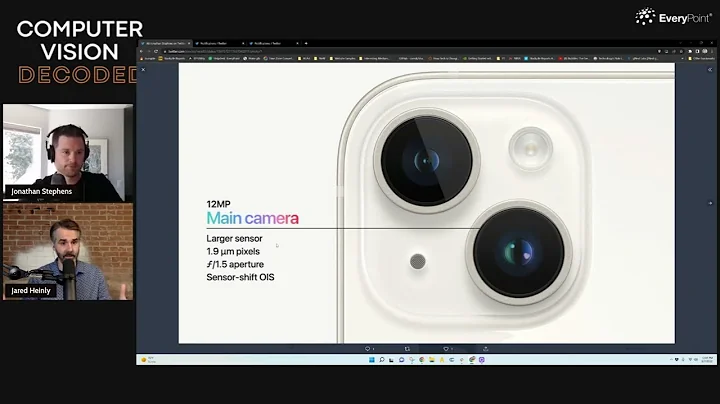Click the Main camera image
Screen dimensions: 720x404
pyautogui.click(x=427, y=203)
